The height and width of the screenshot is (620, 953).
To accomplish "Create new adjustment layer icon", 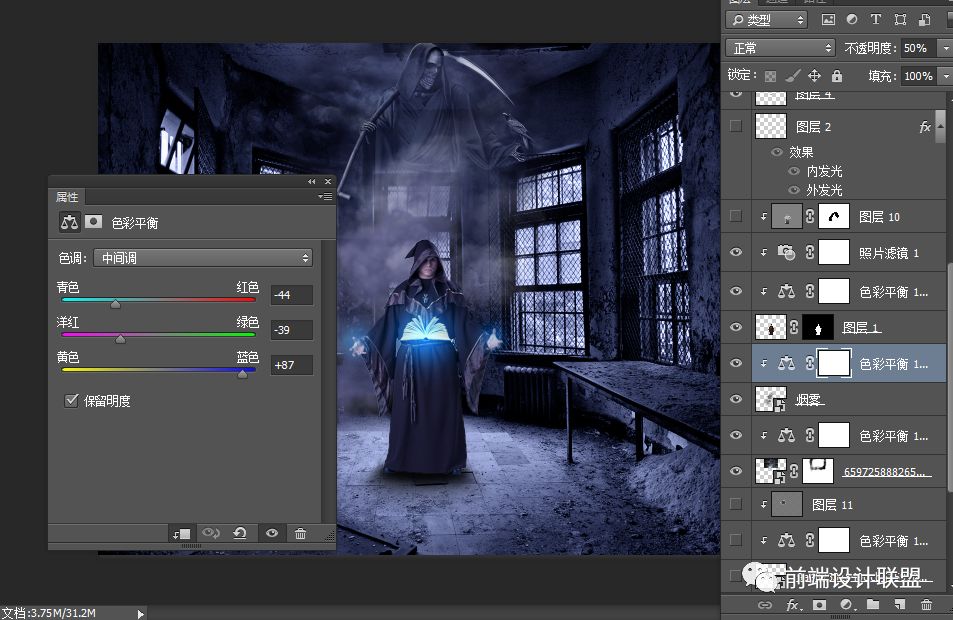I will pos(847,605).
